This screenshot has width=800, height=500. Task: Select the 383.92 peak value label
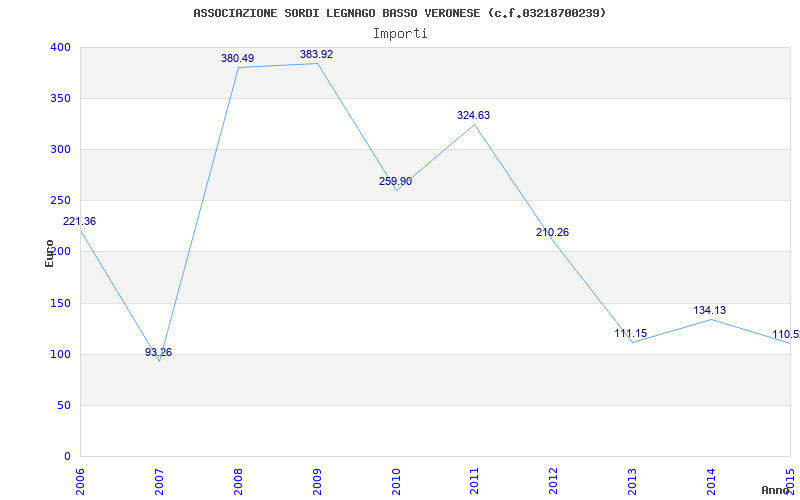pyautogui.click(x=316, y=54)
